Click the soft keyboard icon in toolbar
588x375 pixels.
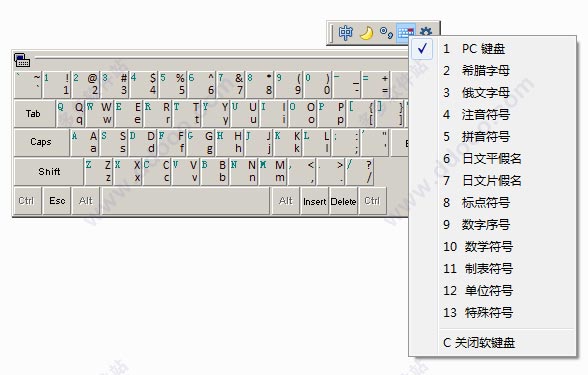tap(406, 33)
